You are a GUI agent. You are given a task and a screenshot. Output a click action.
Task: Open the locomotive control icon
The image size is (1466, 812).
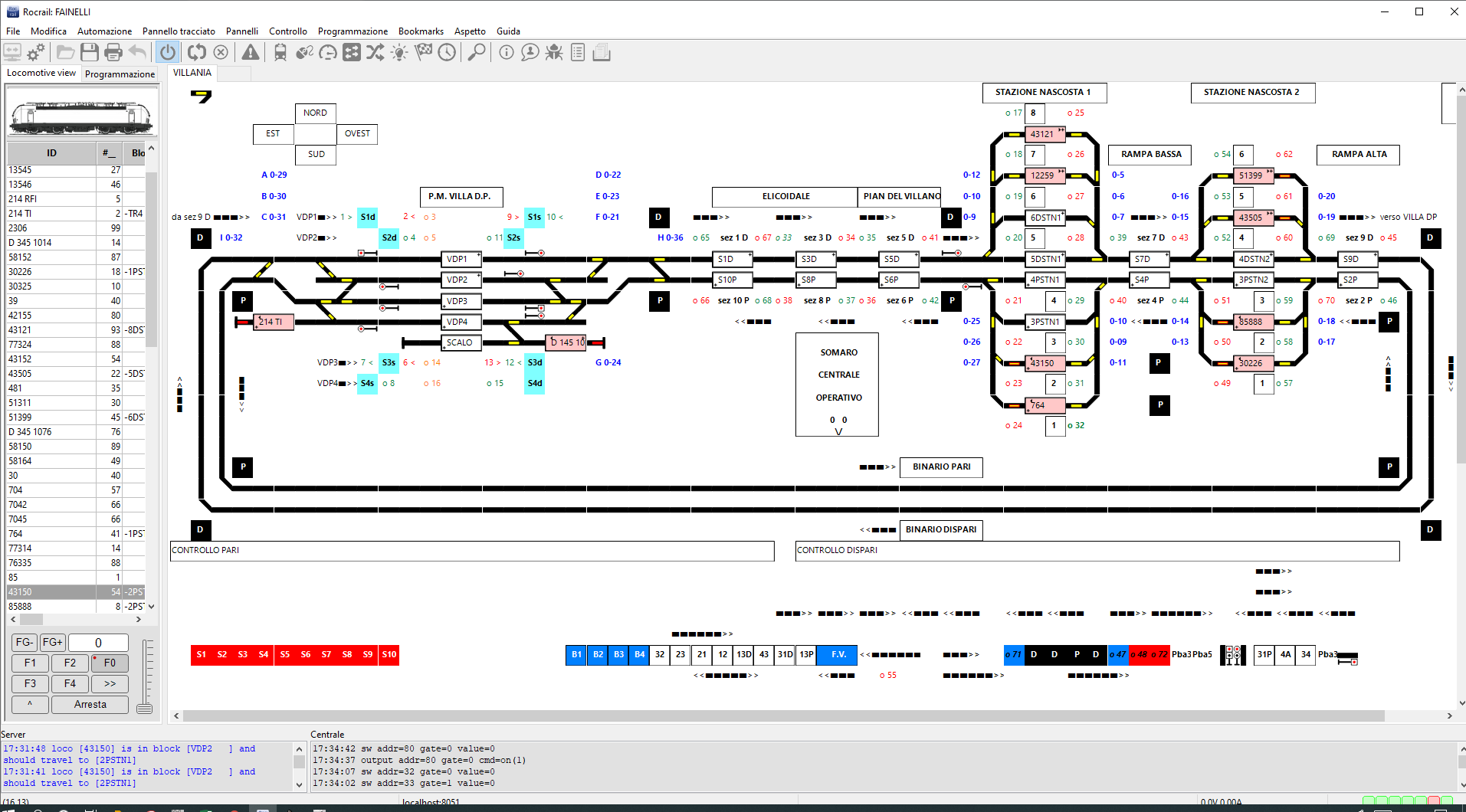click(280, 52)
